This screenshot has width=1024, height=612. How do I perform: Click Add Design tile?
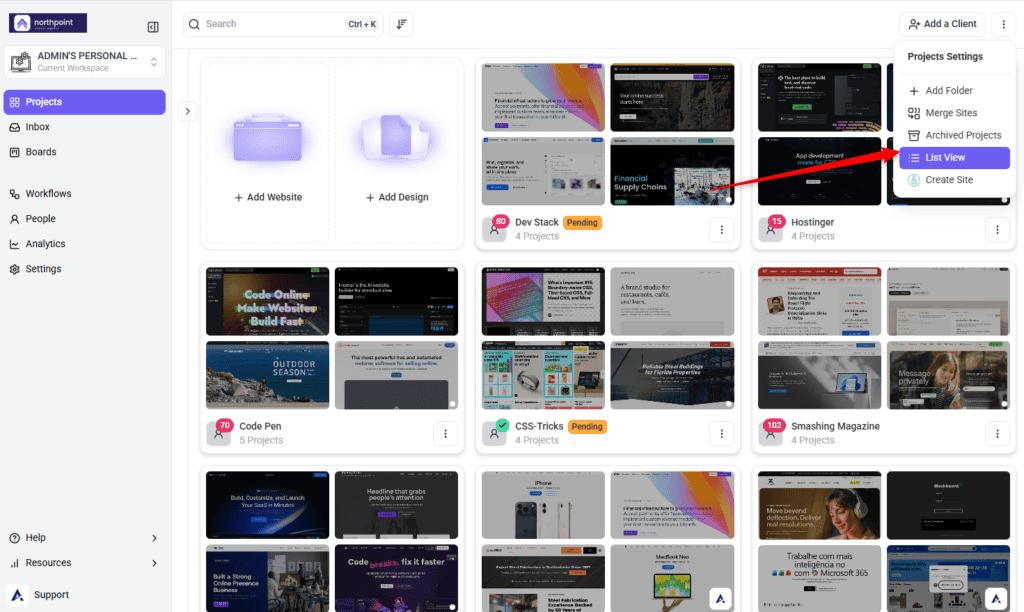pos(396,153)
